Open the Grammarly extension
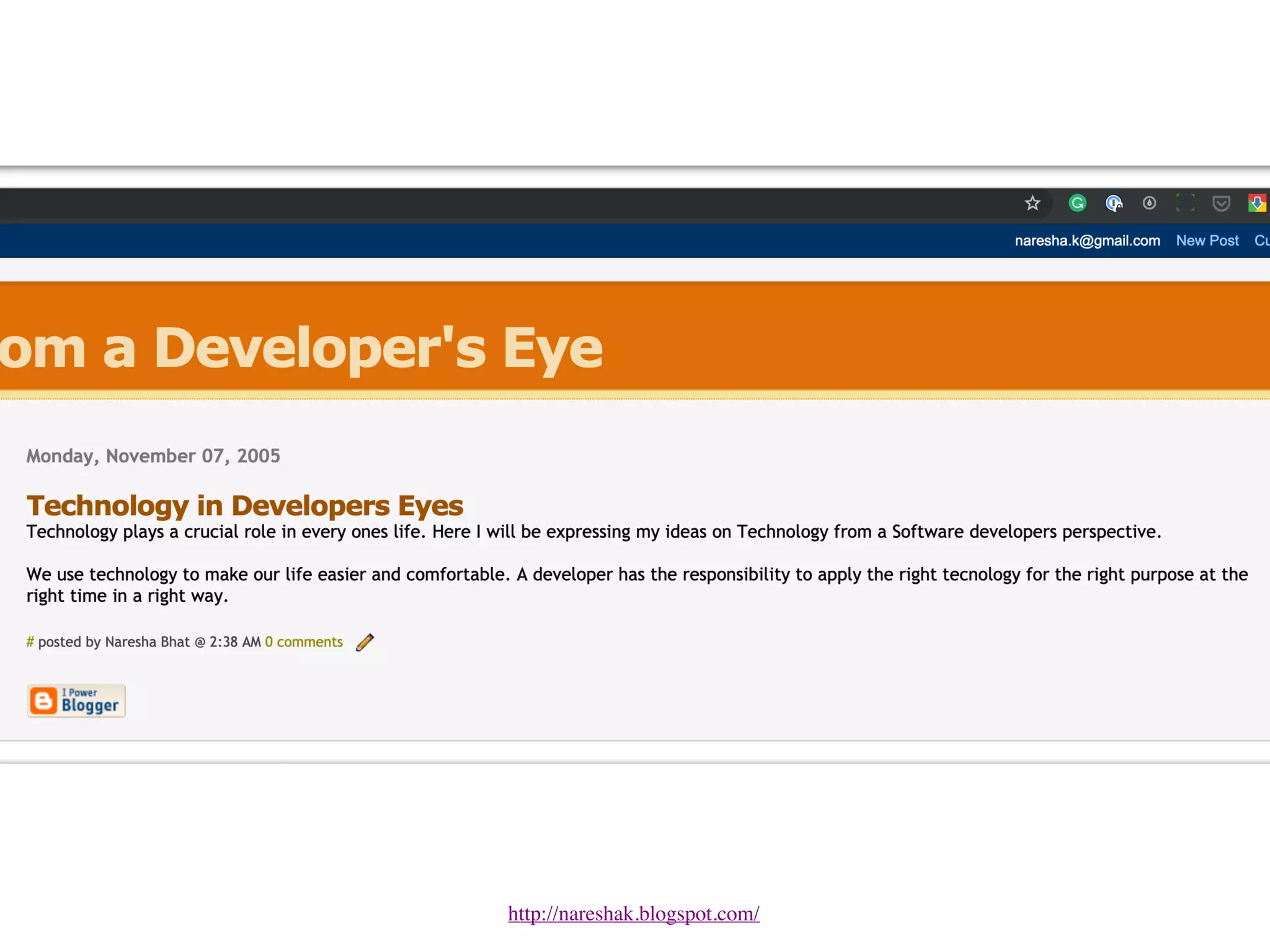This screenshot has height=952, width=1270. (x=1077, y=203)
